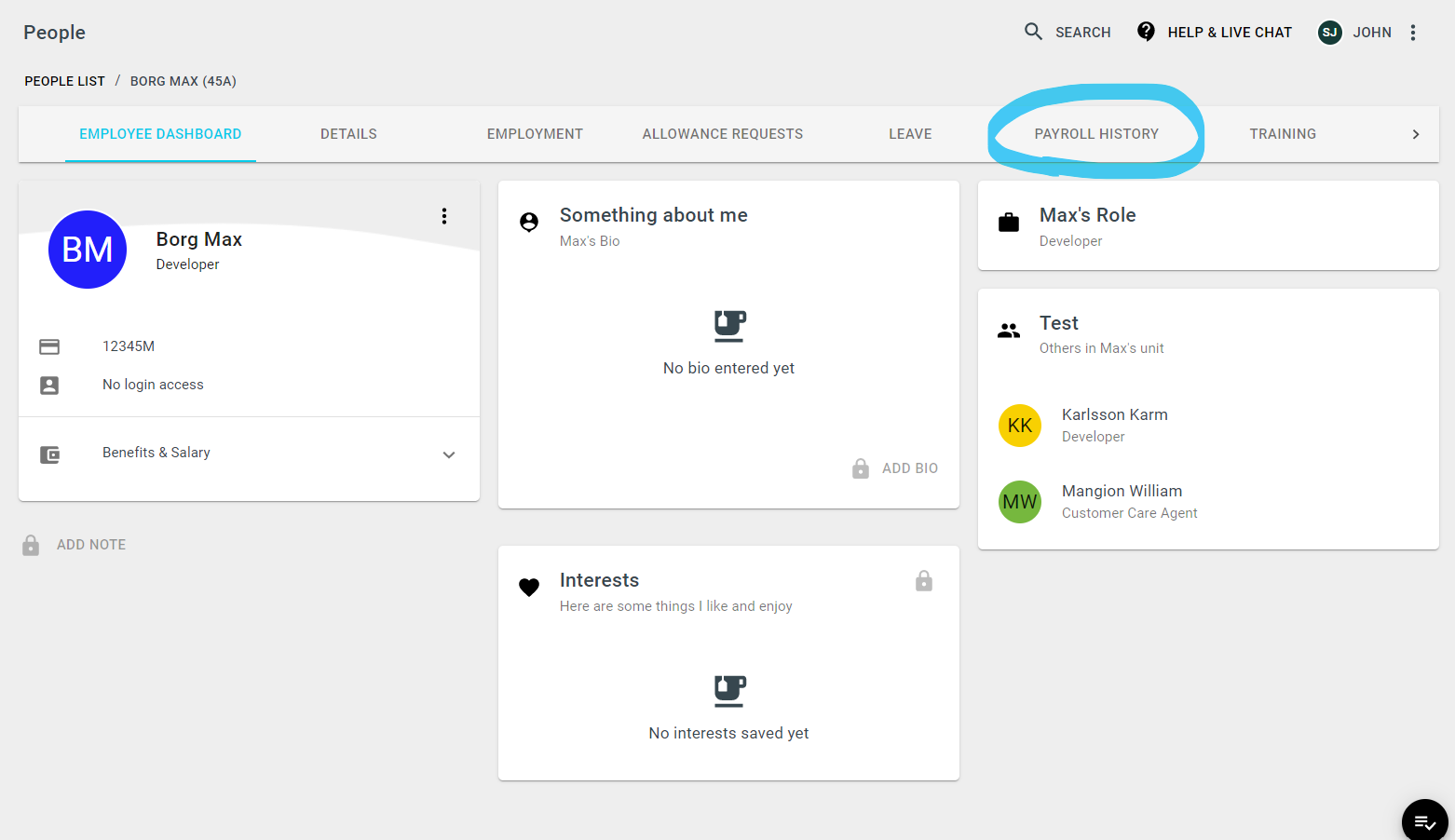This screenshot has height=840, width=1455.
Task: Go back to People List breadcrumb
Action: coord(65,81)
